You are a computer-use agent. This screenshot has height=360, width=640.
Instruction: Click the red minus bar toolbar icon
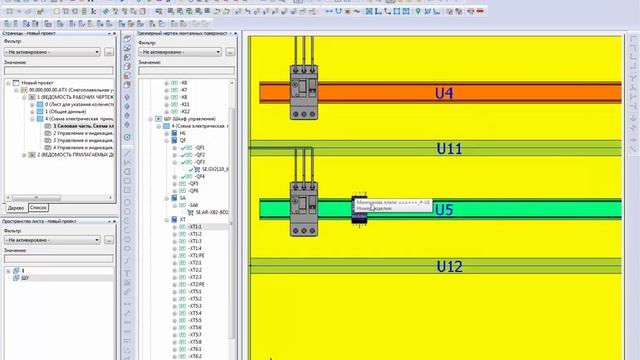pyautogui.click(x=480, y=11)
